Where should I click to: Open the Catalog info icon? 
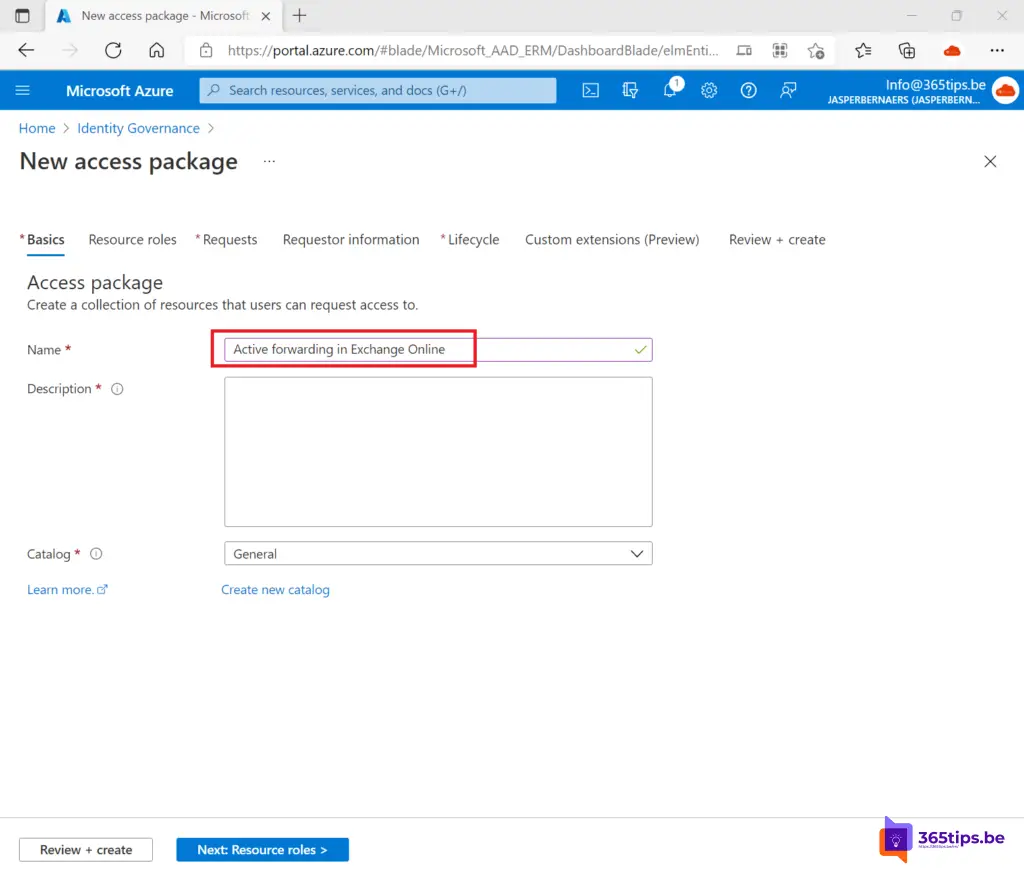coord(96,554)
